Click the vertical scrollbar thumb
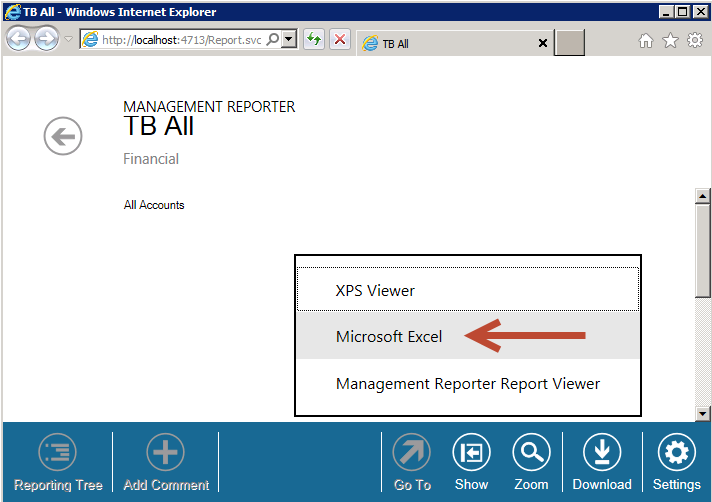 click(702, 251)
